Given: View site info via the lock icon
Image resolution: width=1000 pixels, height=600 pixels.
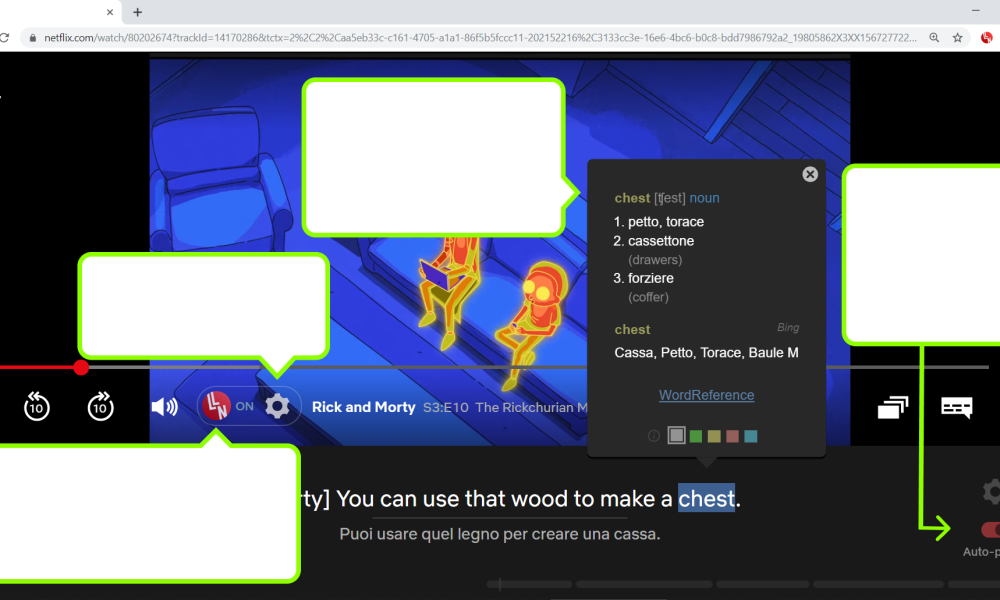Looking at the screenshot, I should pyautogui.click(x=33, y=38).
